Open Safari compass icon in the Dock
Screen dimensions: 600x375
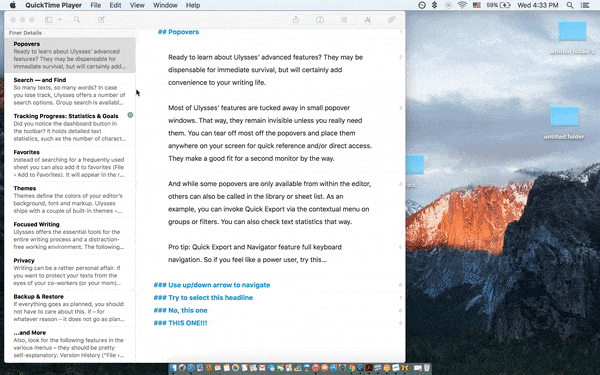[191, 368]
